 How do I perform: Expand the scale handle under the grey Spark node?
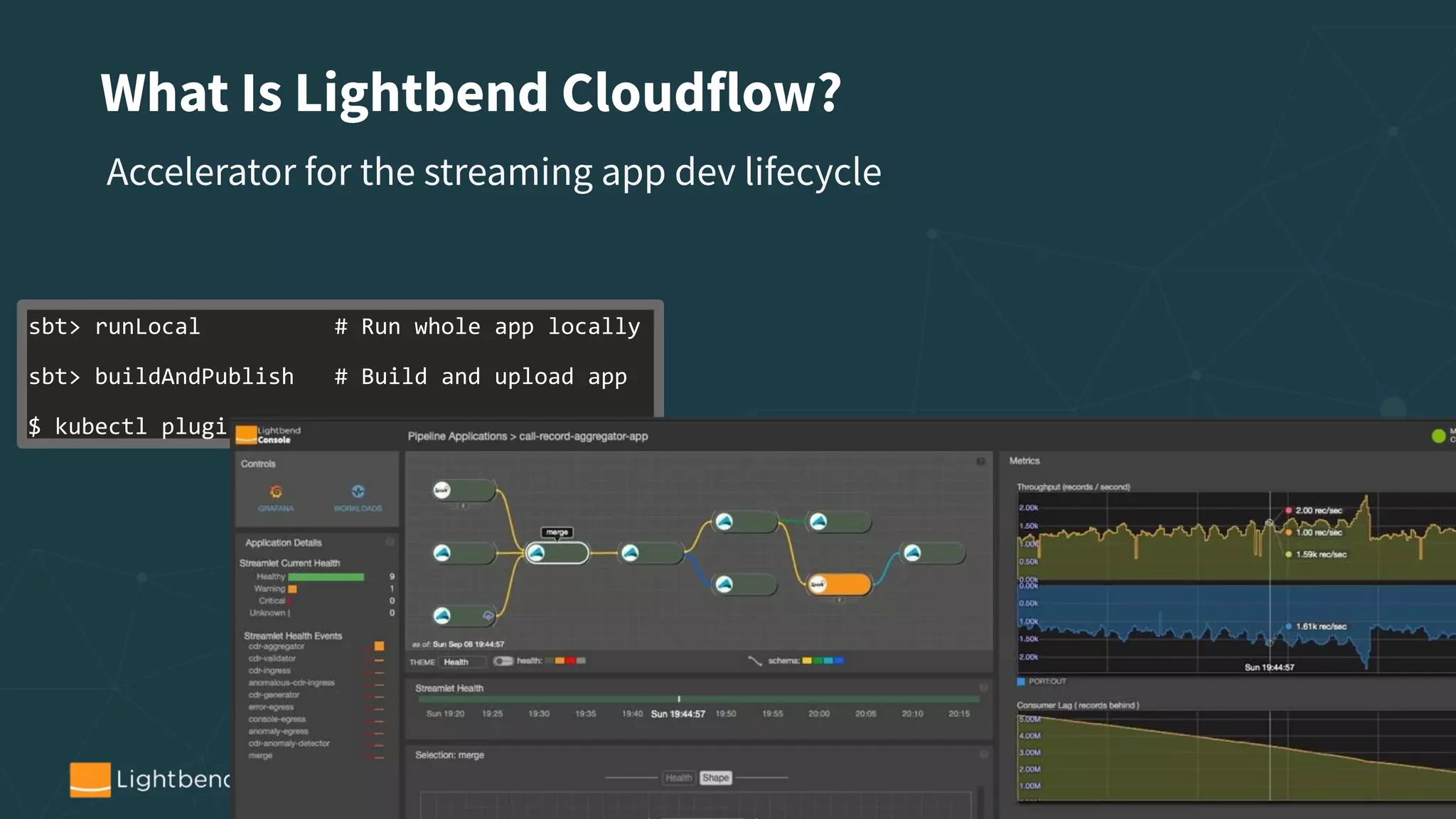(463, 505)
